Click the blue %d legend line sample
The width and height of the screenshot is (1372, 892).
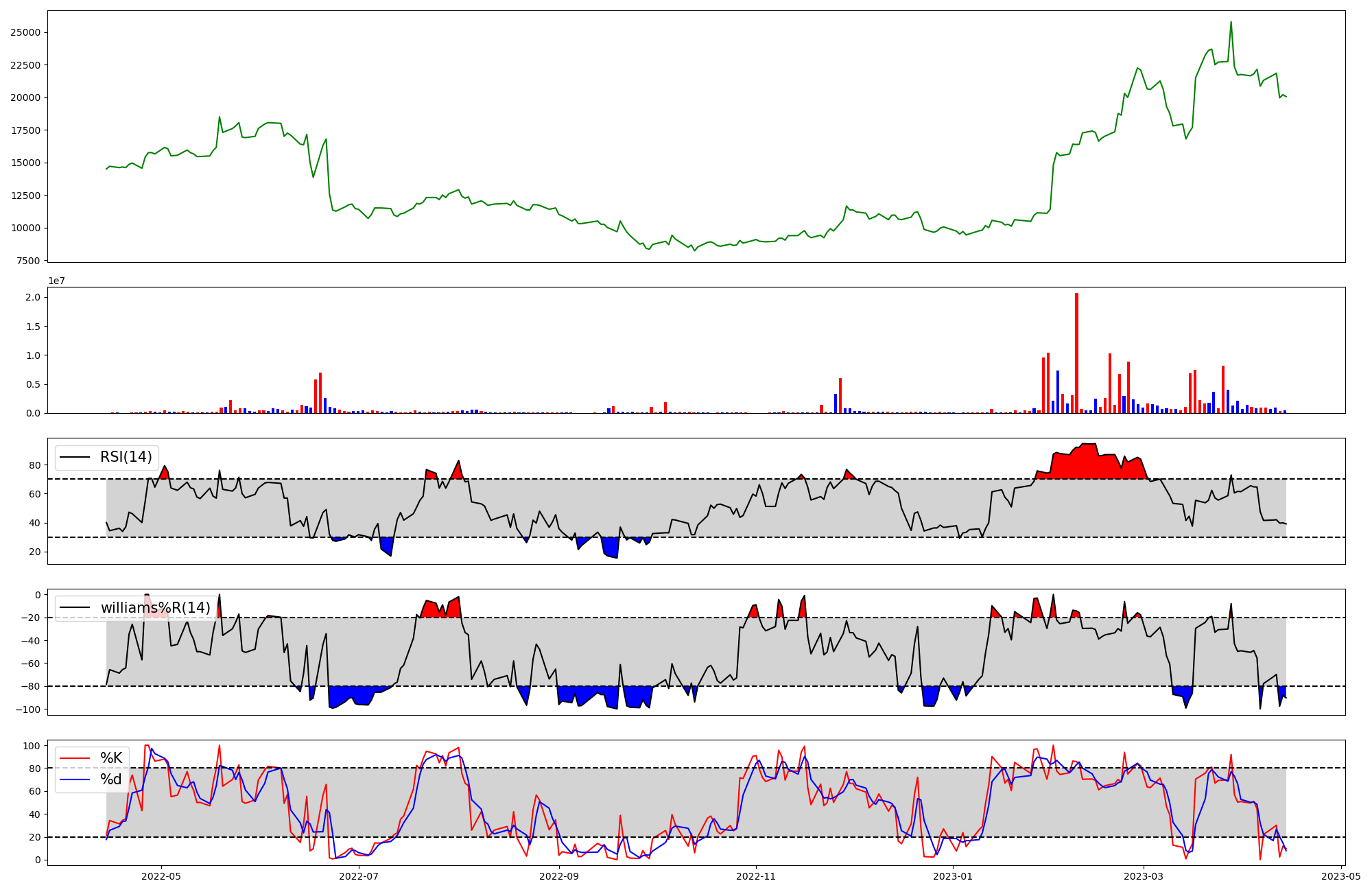75,779
